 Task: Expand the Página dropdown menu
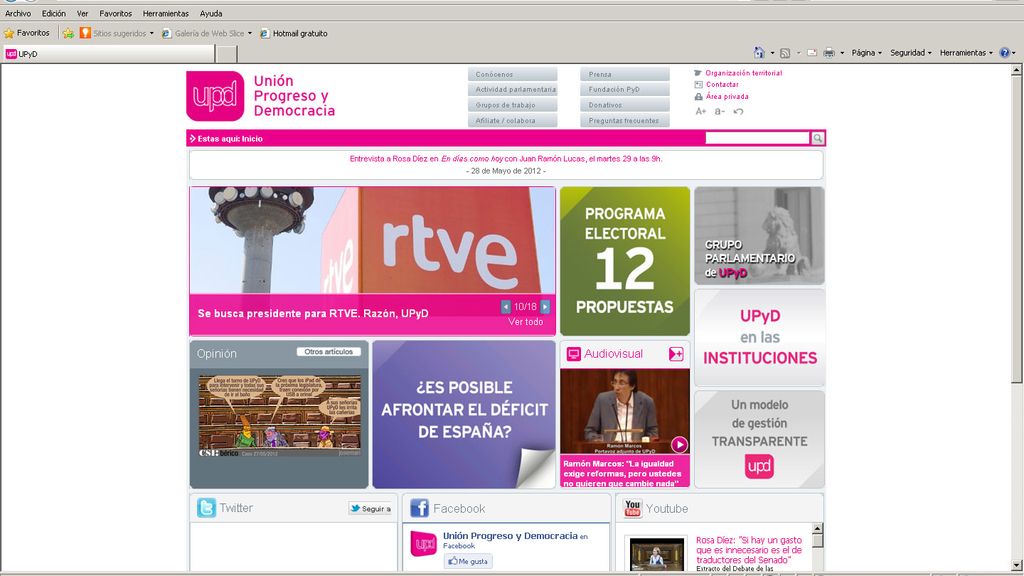coord(866,53)
